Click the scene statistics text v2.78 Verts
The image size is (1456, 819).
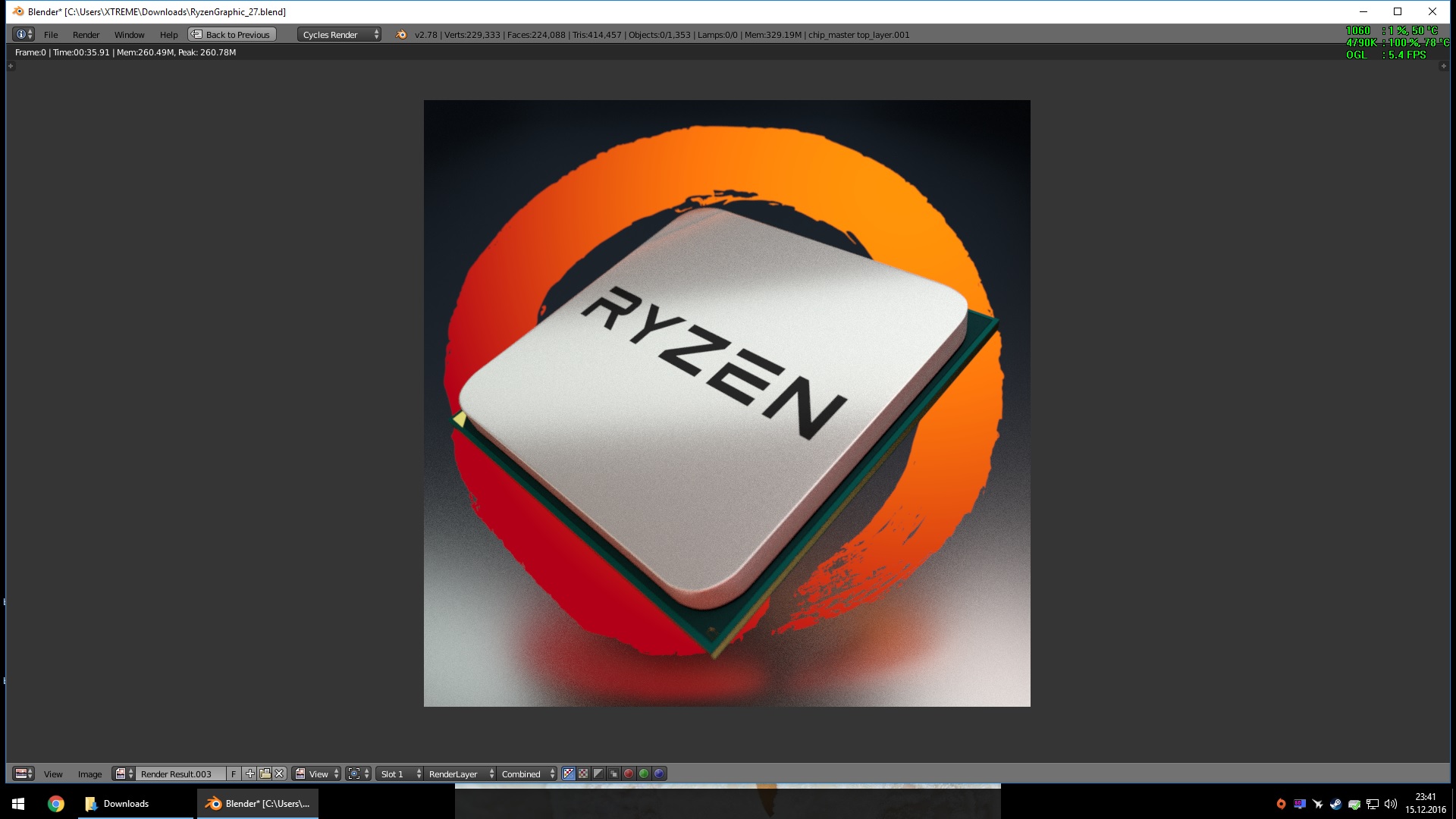(662, 35)
